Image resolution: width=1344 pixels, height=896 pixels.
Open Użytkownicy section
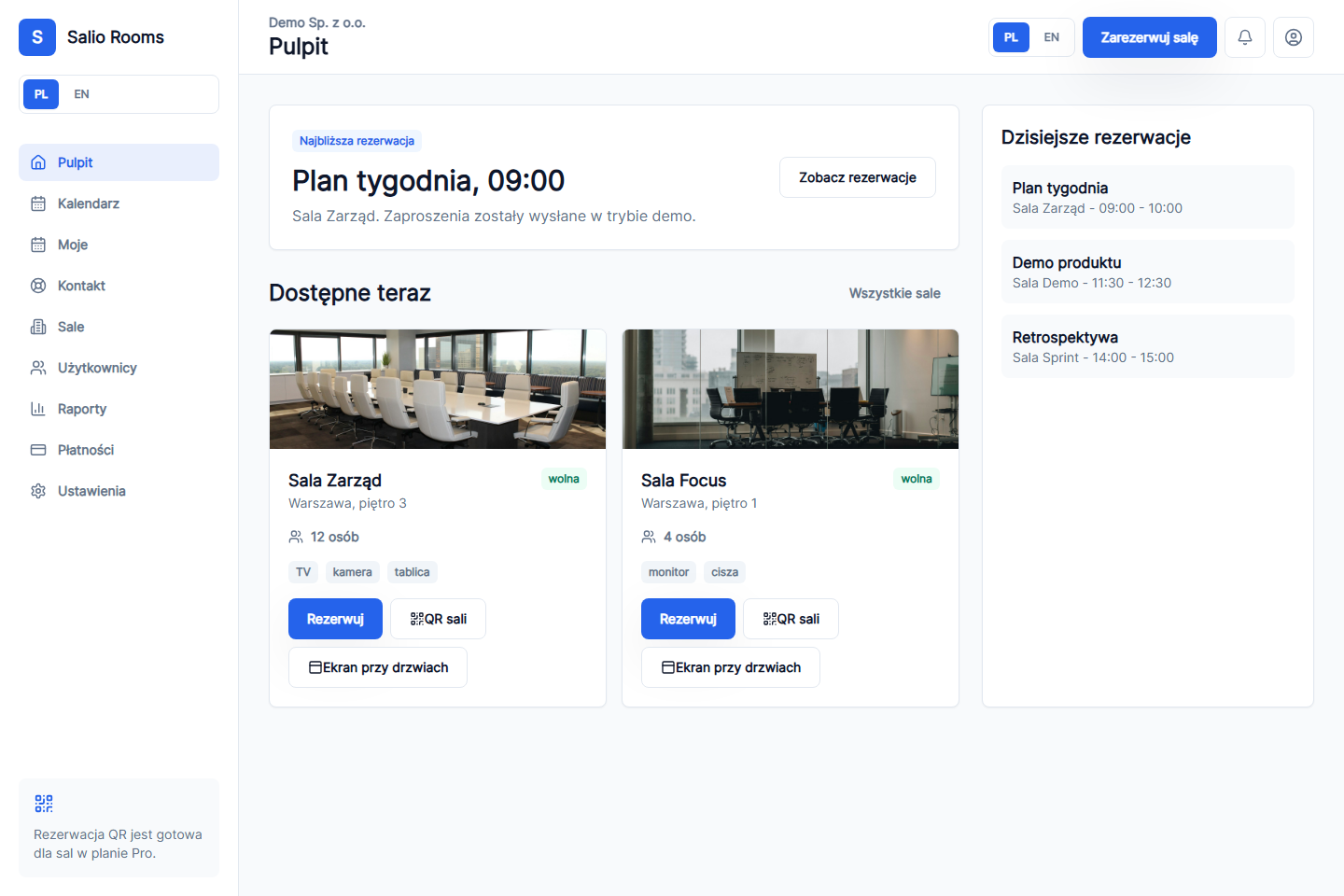tap(119, 368)
